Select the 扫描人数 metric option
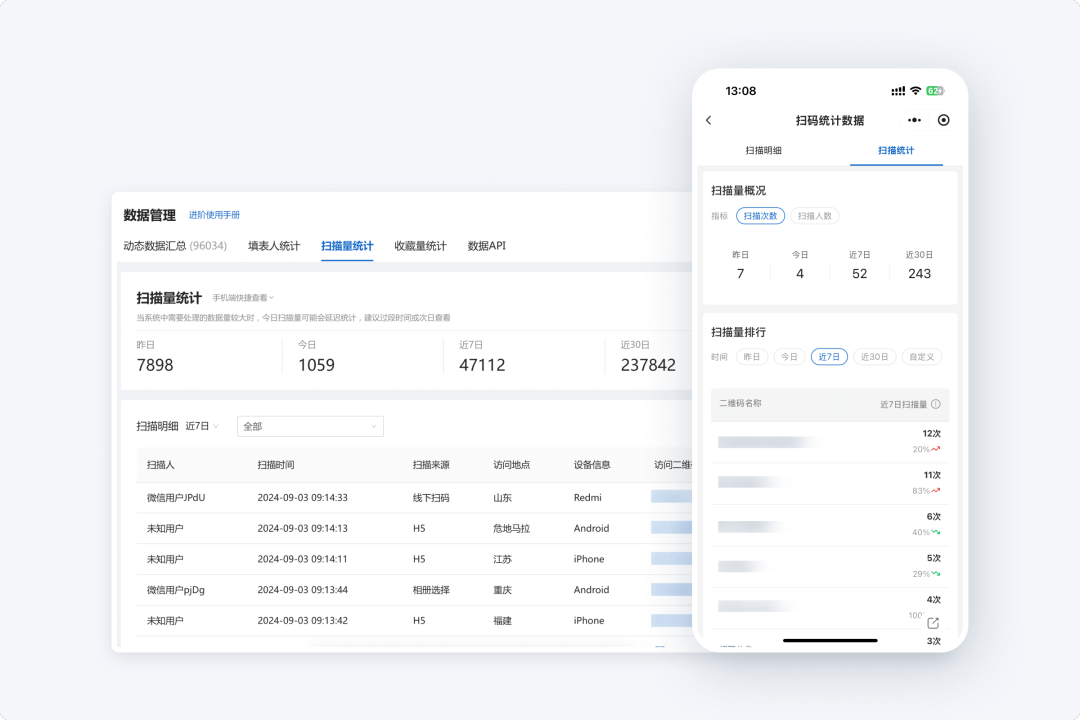Screen dimensions: 1080x720 point(815,215)
